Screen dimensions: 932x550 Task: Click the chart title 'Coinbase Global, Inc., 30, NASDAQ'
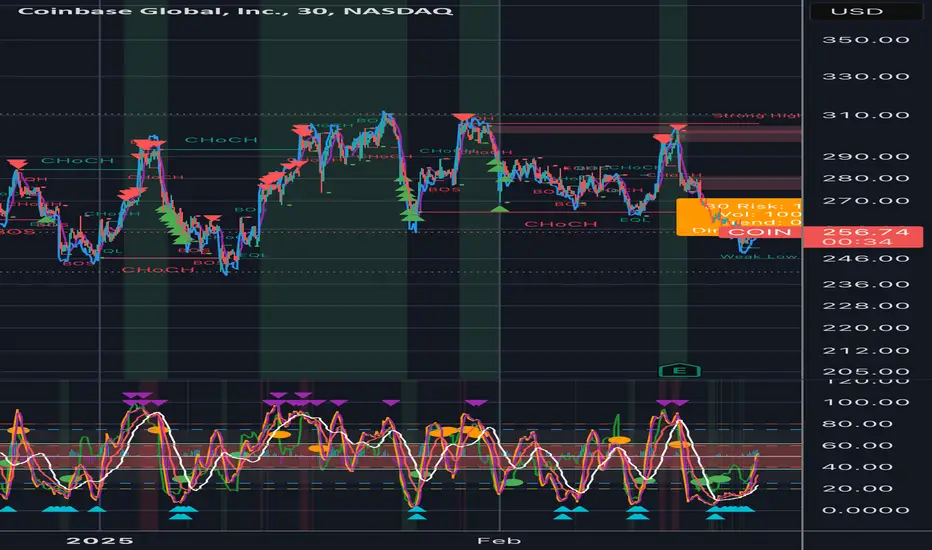tap(235, 11)
